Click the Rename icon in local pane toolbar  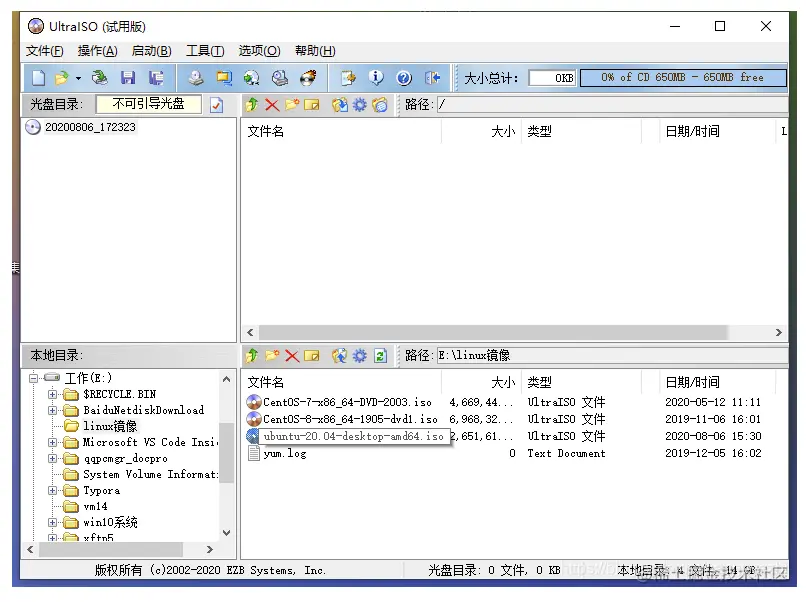[312, 356]
